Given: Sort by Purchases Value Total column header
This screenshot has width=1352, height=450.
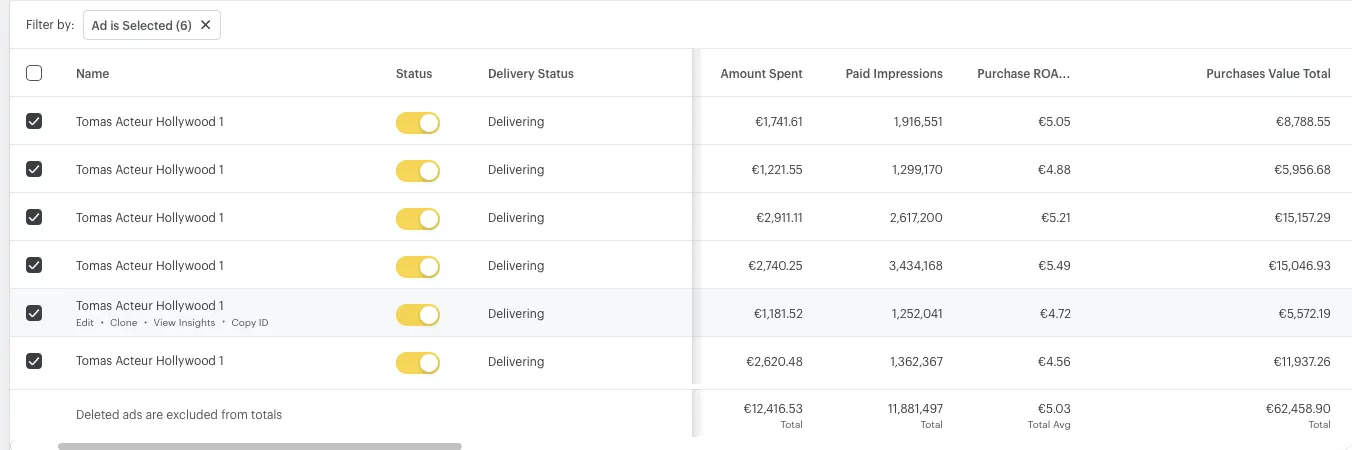Looking at the screenshot, I should [x=1268, y=73].
